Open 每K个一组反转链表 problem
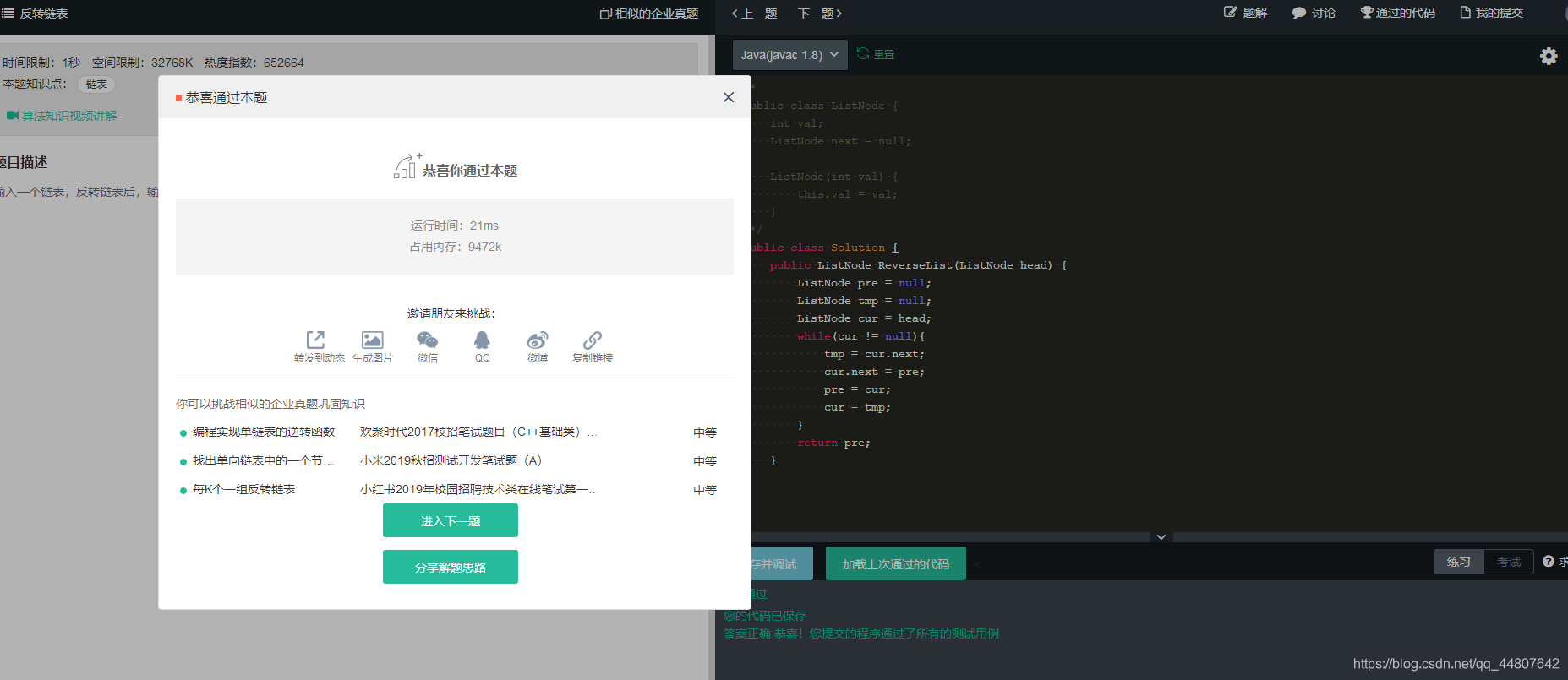1568x680 pixels. 243,489
